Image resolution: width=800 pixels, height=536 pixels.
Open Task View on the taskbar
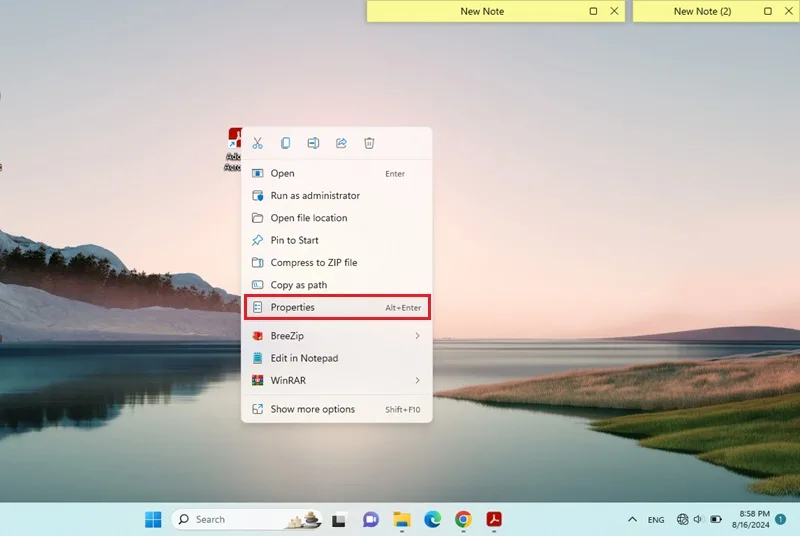339,520
